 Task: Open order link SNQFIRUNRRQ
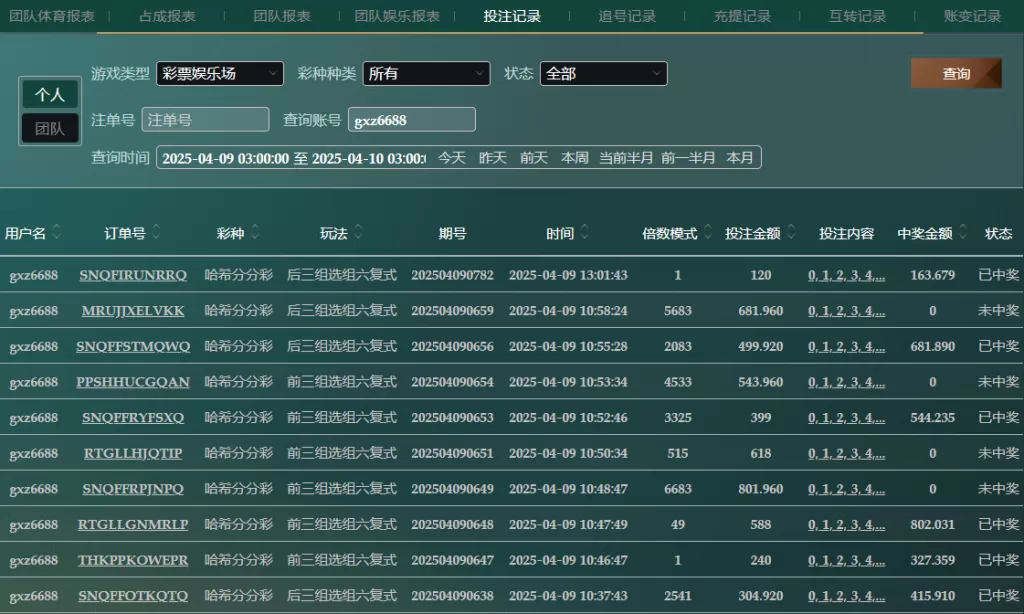coord(133,275)
